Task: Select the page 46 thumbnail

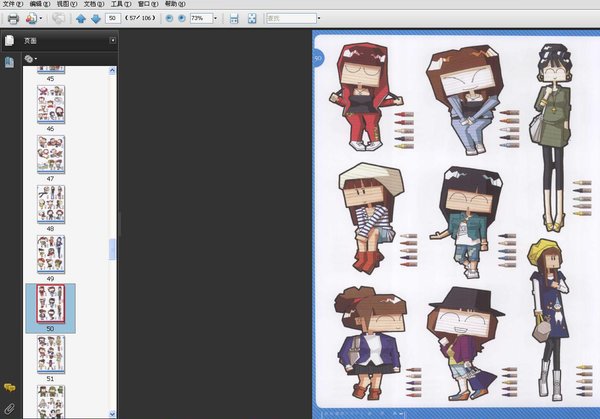Action: 50,103
